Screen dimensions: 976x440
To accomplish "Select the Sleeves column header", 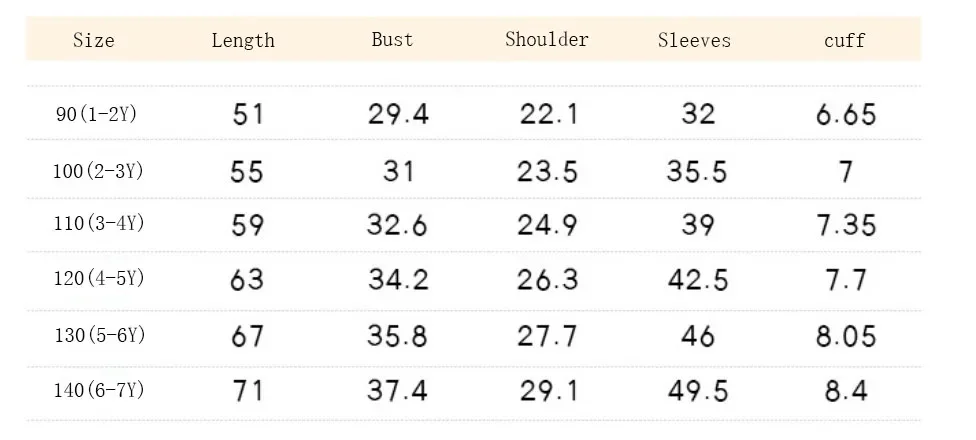I will pyautogui.click(x=694, y=40).
